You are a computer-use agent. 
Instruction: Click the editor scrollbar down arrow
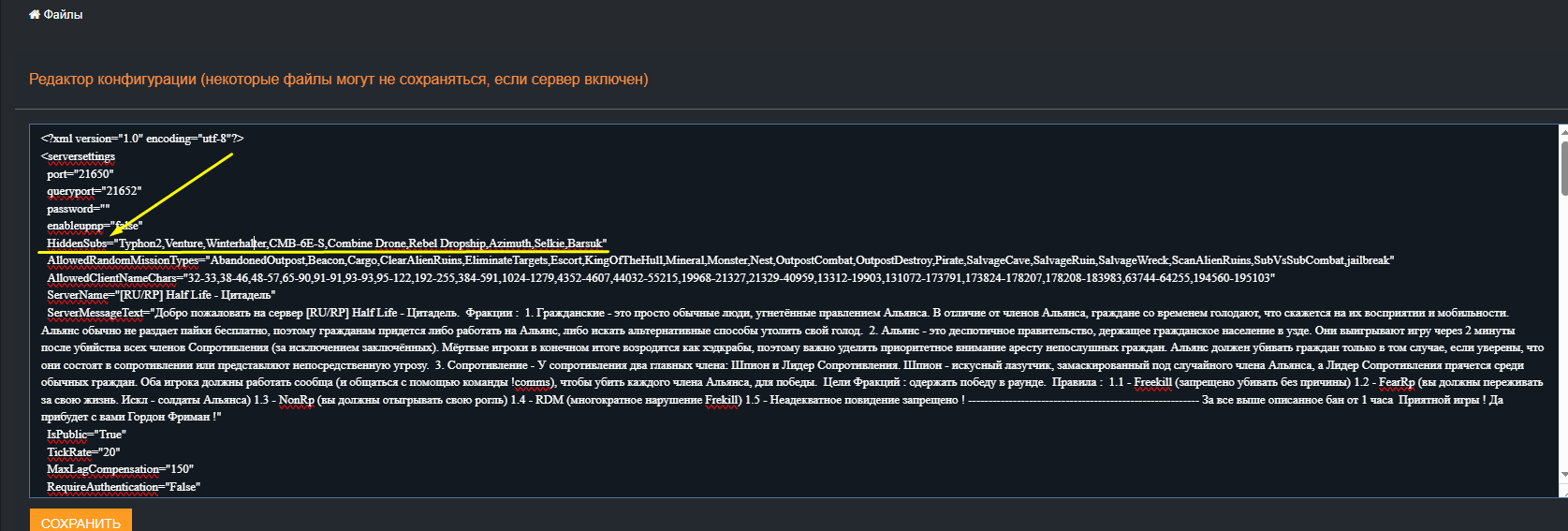[1563, 490]
